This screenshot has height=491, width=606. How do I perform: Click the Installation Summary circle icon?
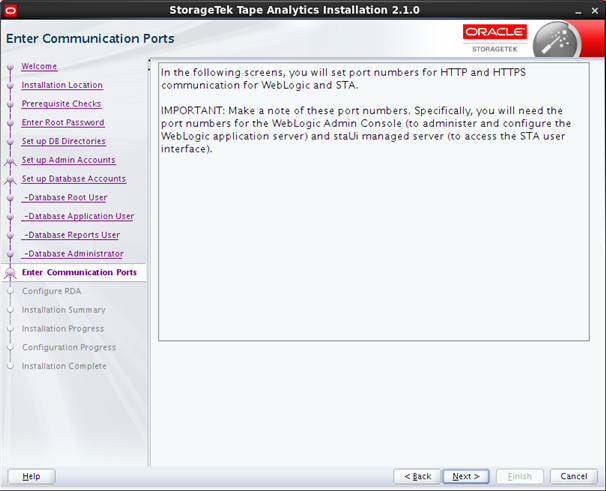pos(10,310)
